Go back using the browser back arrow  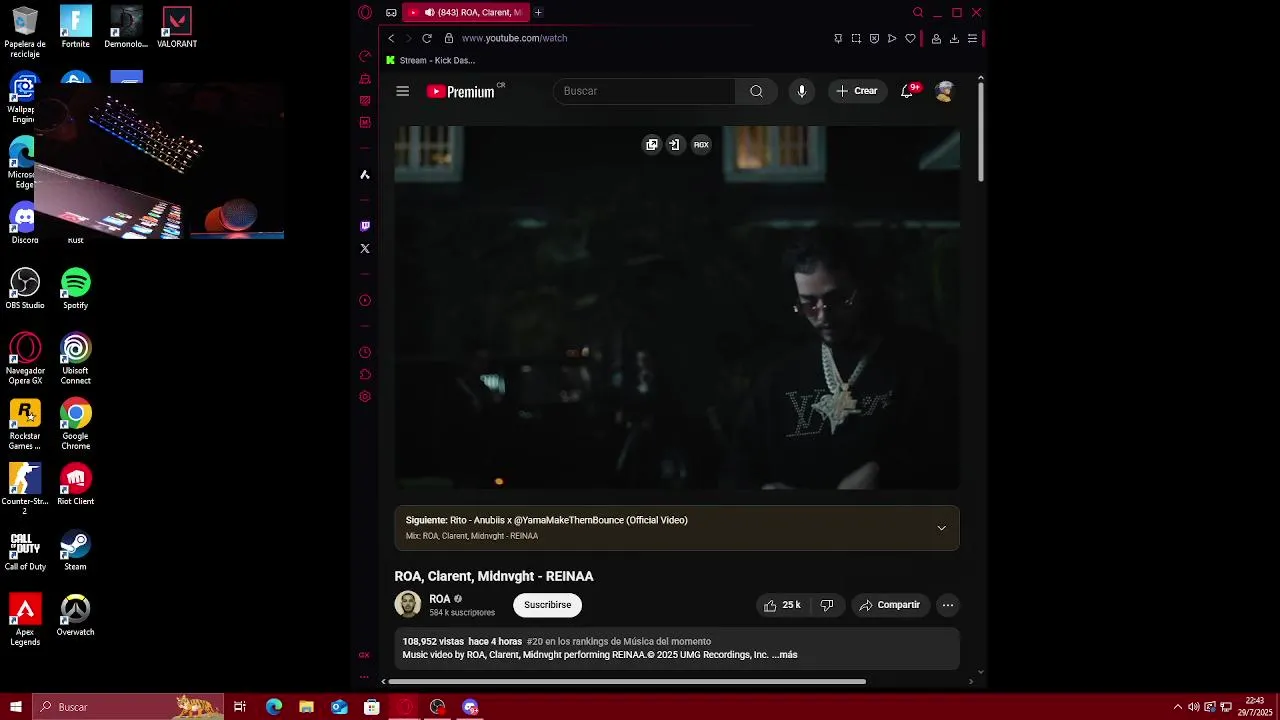tap(391, 38)
